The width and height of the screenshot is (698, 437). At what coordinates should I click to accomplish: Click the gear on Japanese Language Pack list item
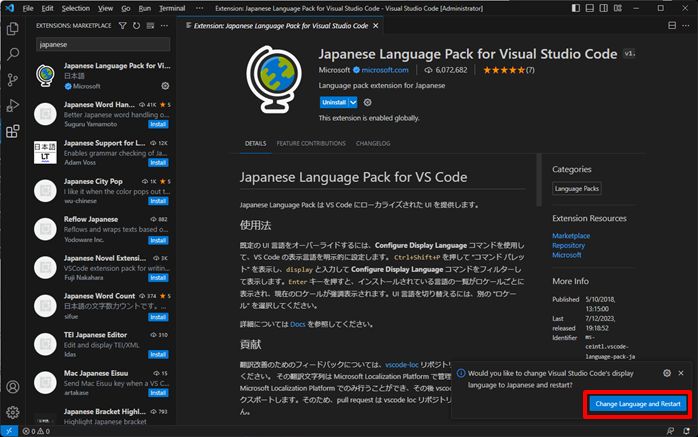(x=165, y=86)
